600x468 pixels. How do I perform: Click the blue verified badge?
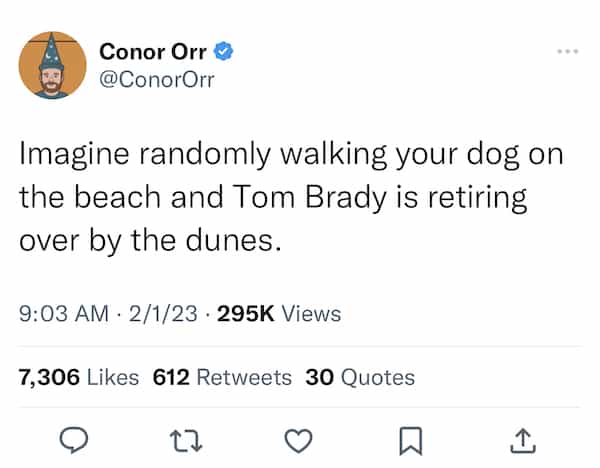point(227,51)
